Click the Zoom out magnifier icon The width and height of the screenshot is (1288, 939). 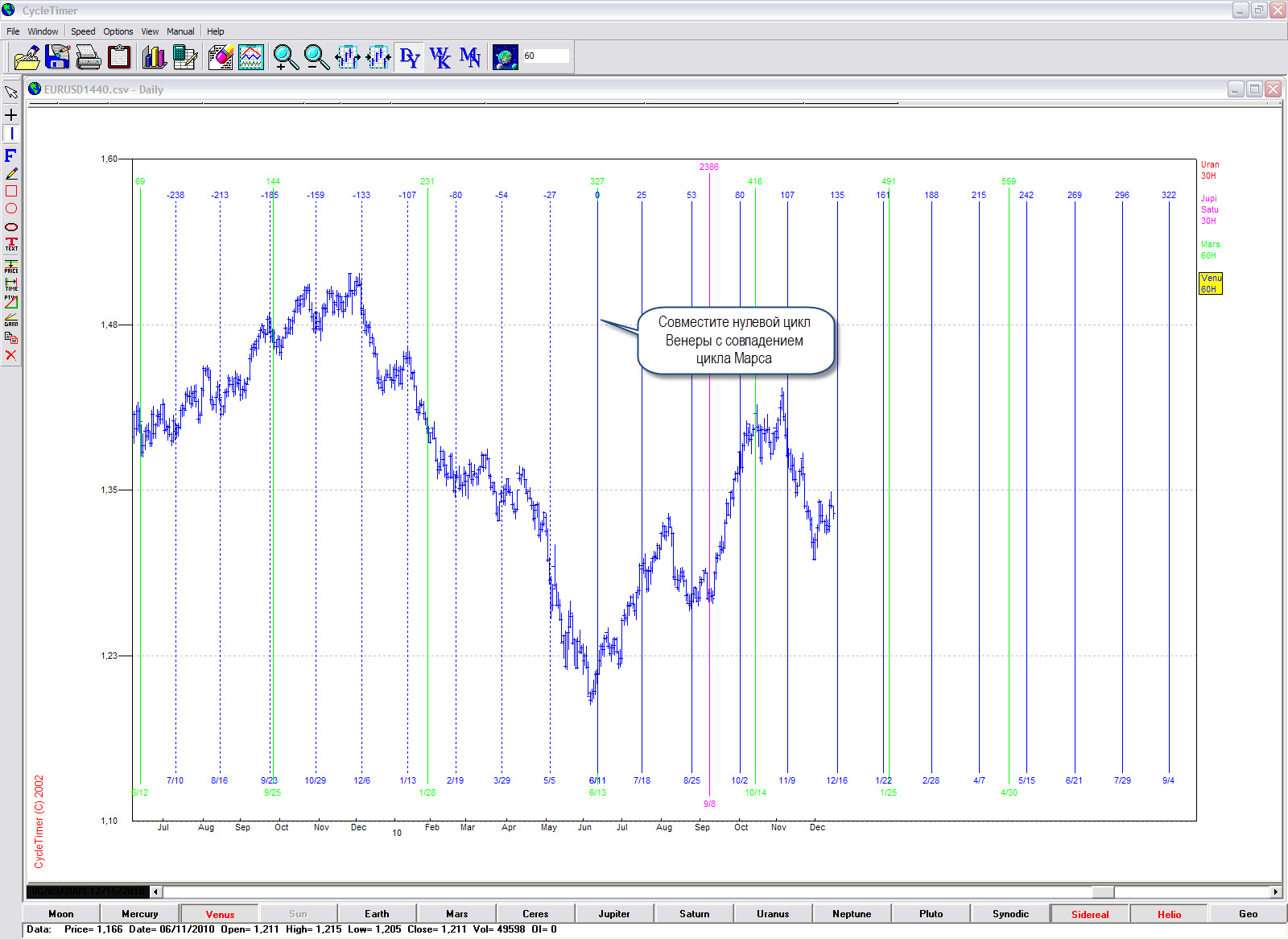click(x=316, y=57)
